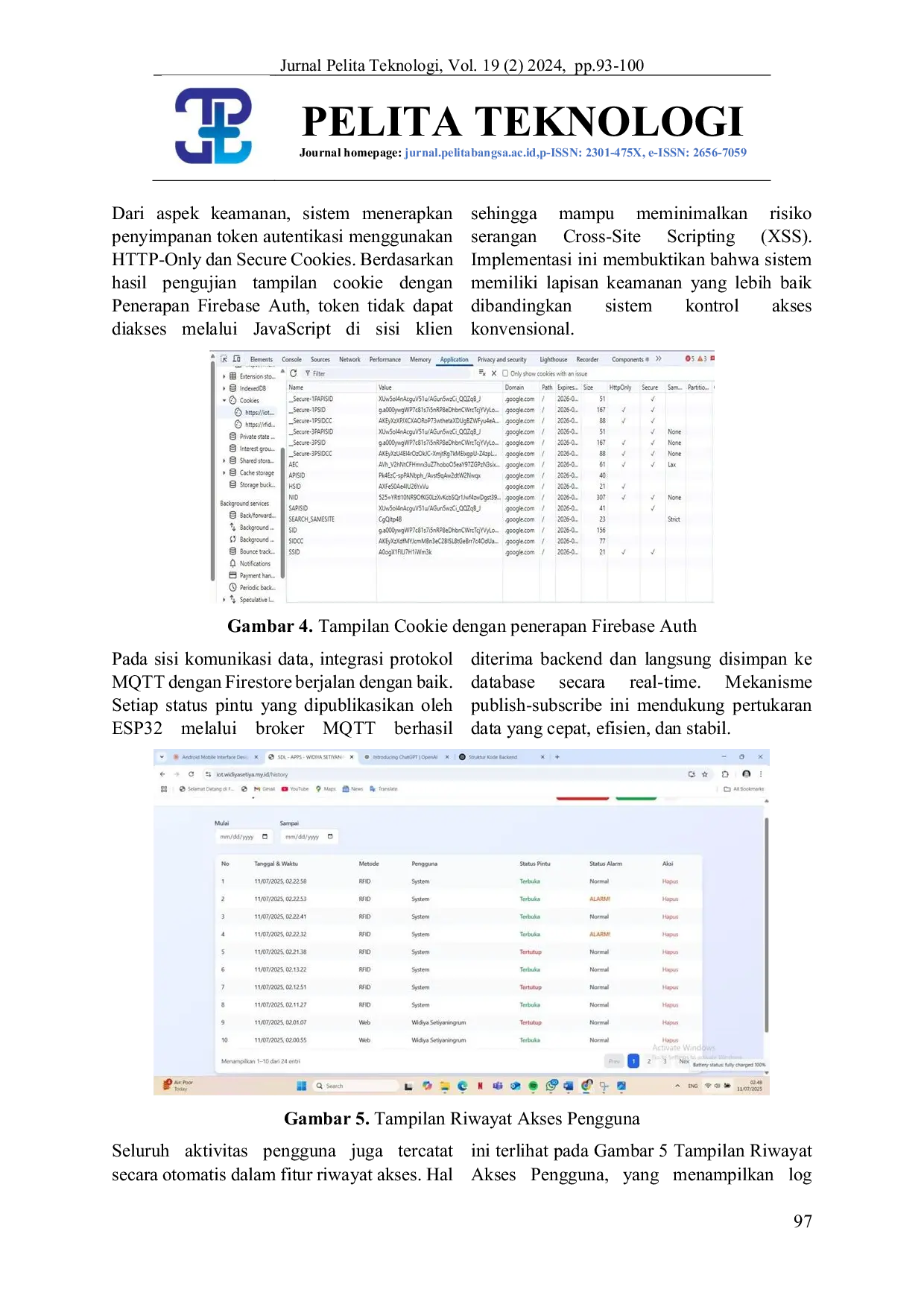Screen dimensions: 924x1307
Task: Click the Netflix icon in the taskbar
Action: [480, 1086]
